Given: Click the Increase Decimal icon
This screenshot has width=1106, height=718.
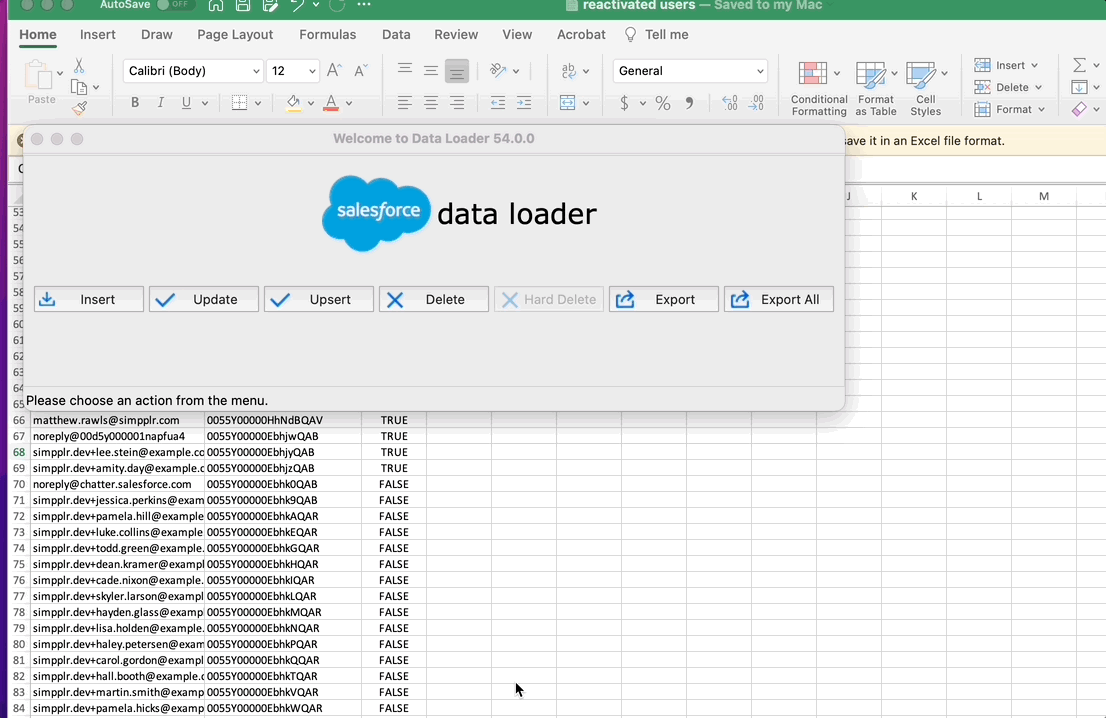Looking at the screenshot, I should click(x=729, y=103).
